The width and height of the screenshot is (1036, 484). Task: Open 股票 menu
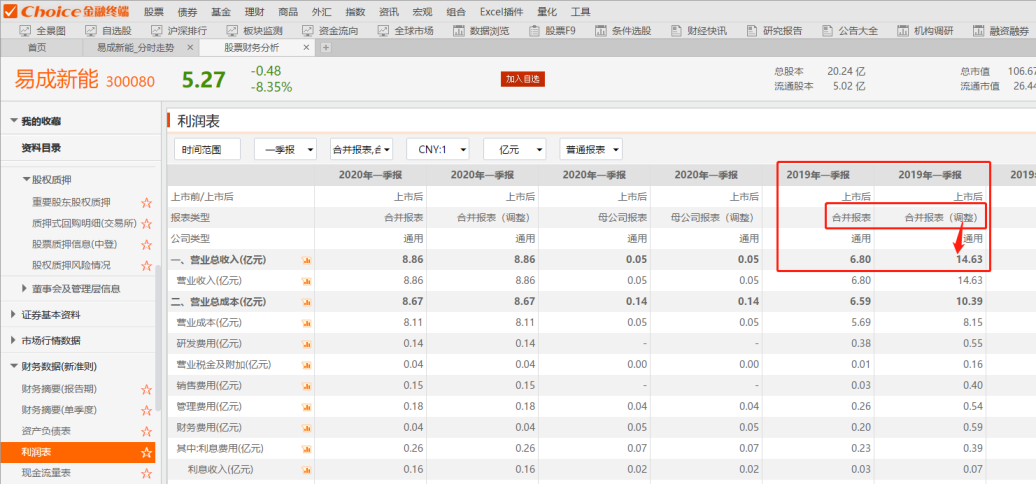pos(153,11)
